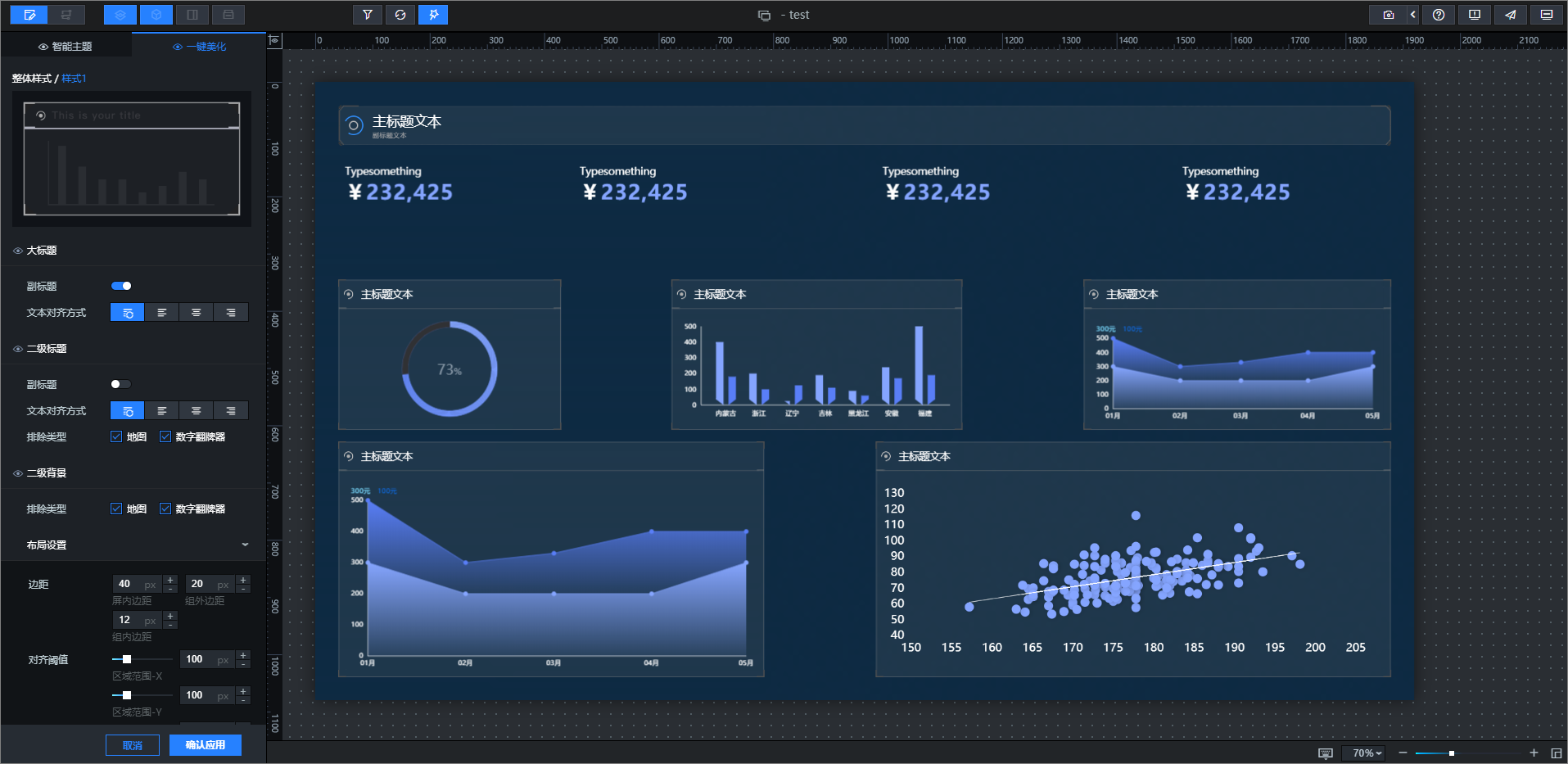Increase the 屏内边距 value with plus
The width and height of the screenshot is (1568, 764).
coord(170,580)
